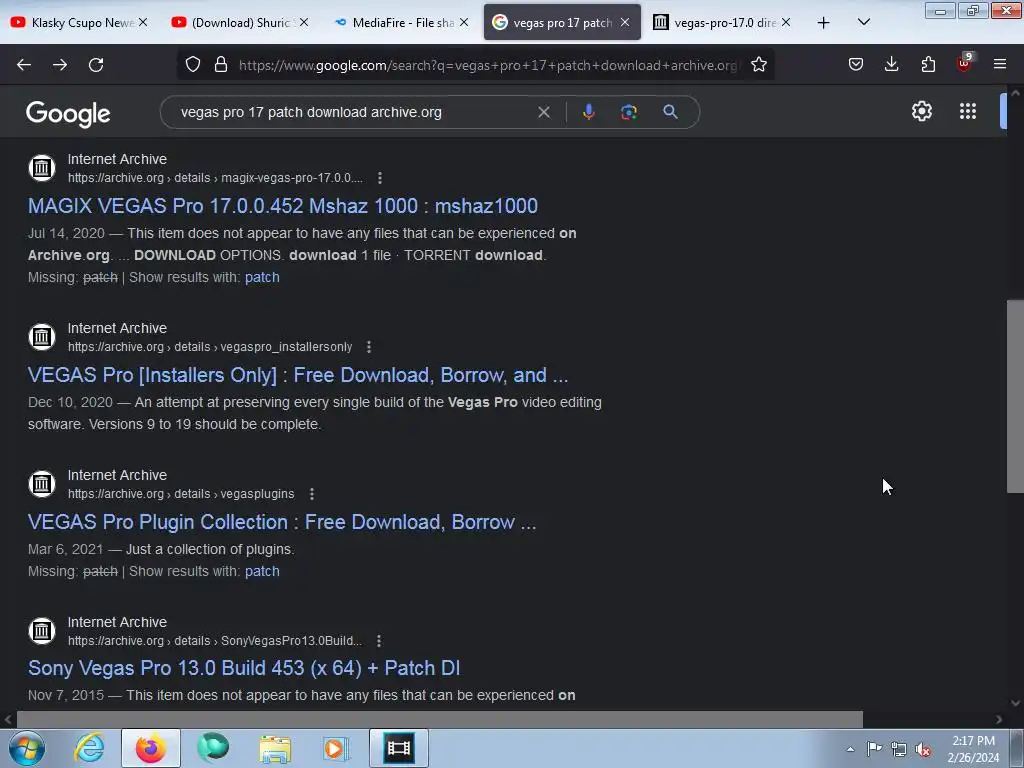Open the film strip app on taskbar
This screenshot has width=1024, height=768.
[398, 748]
